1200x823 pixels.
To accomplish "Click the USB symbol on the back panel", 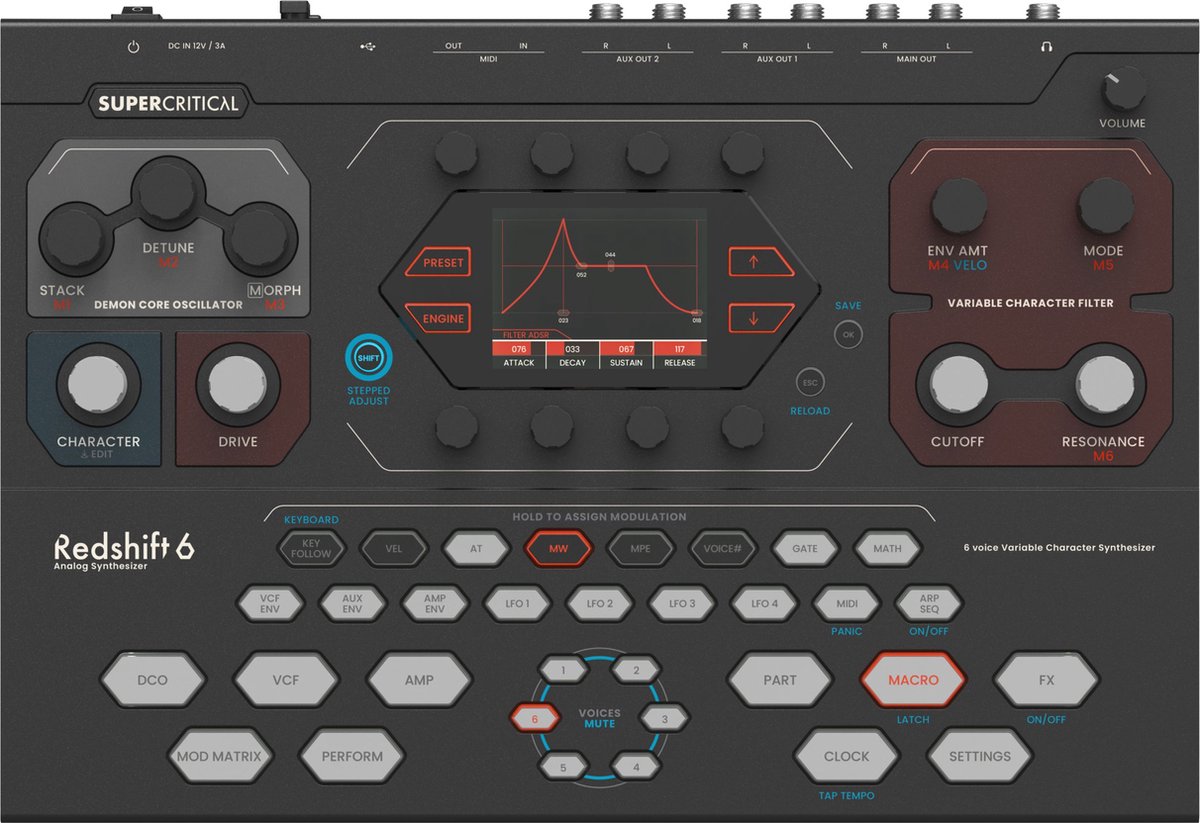I will pyautogui.click(x=369, y=47).
